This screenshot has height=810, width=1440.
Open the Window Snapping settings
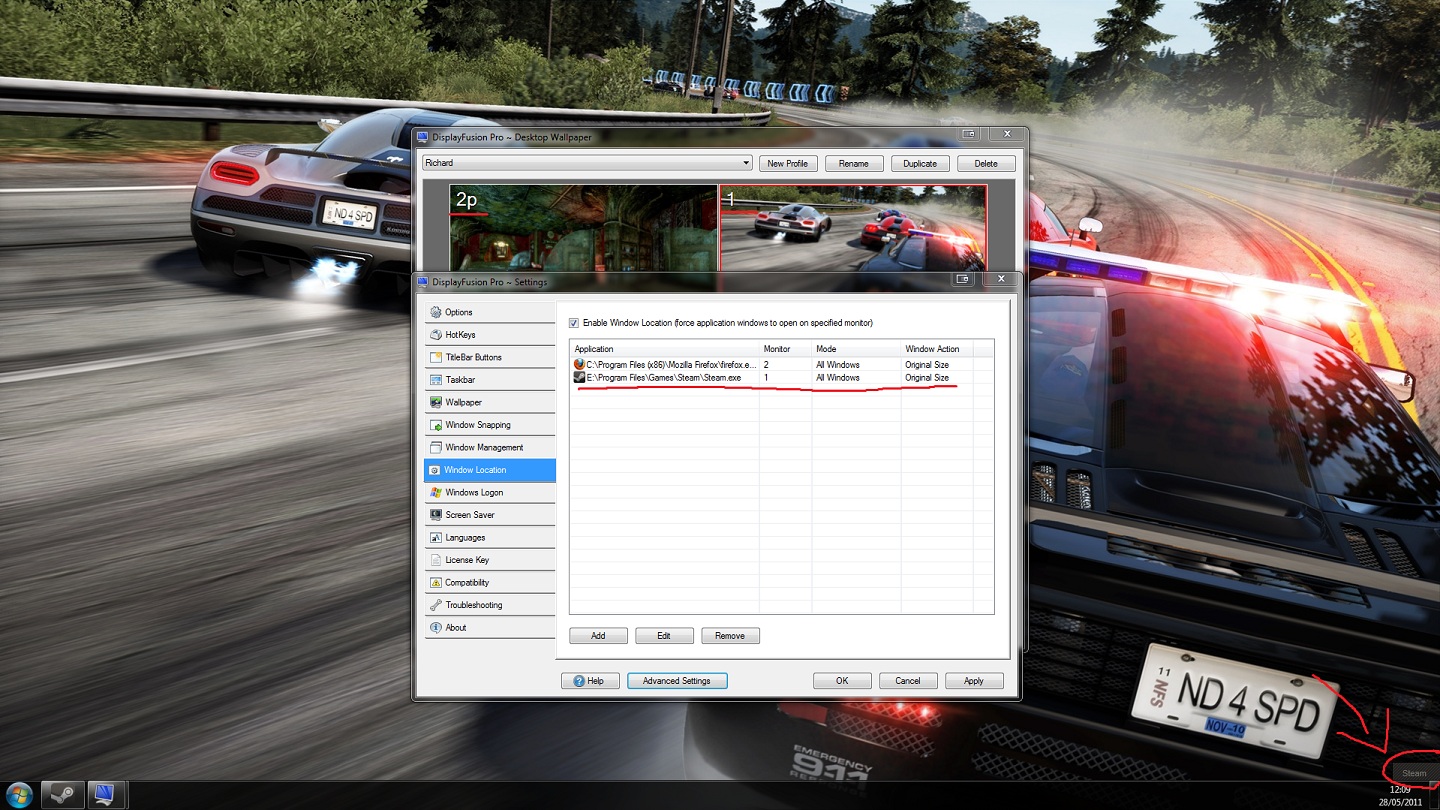tap(489, 425)
